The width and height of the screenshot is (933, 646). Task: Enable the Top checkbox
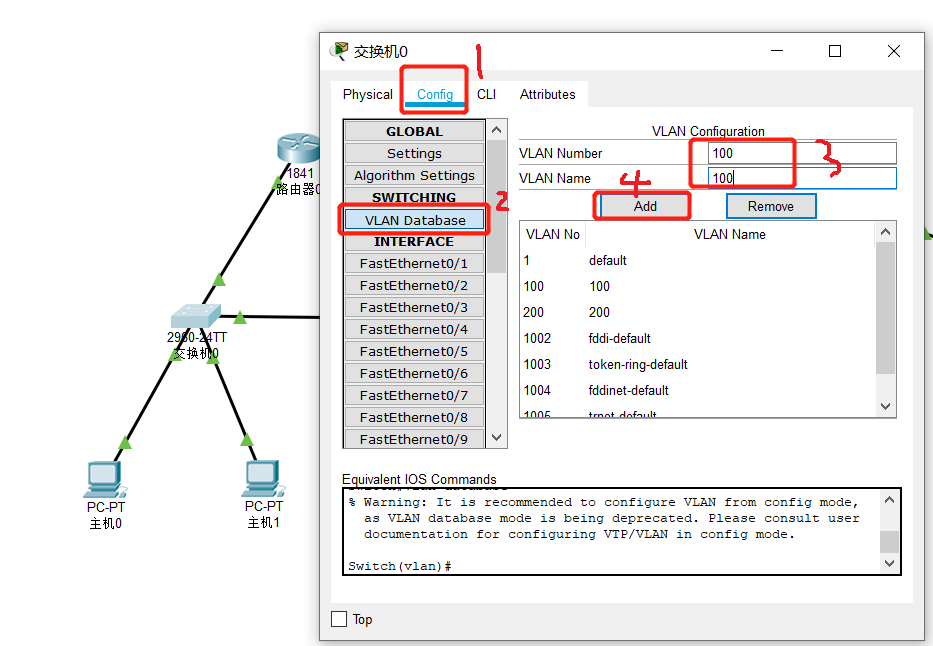pos(339,618)
